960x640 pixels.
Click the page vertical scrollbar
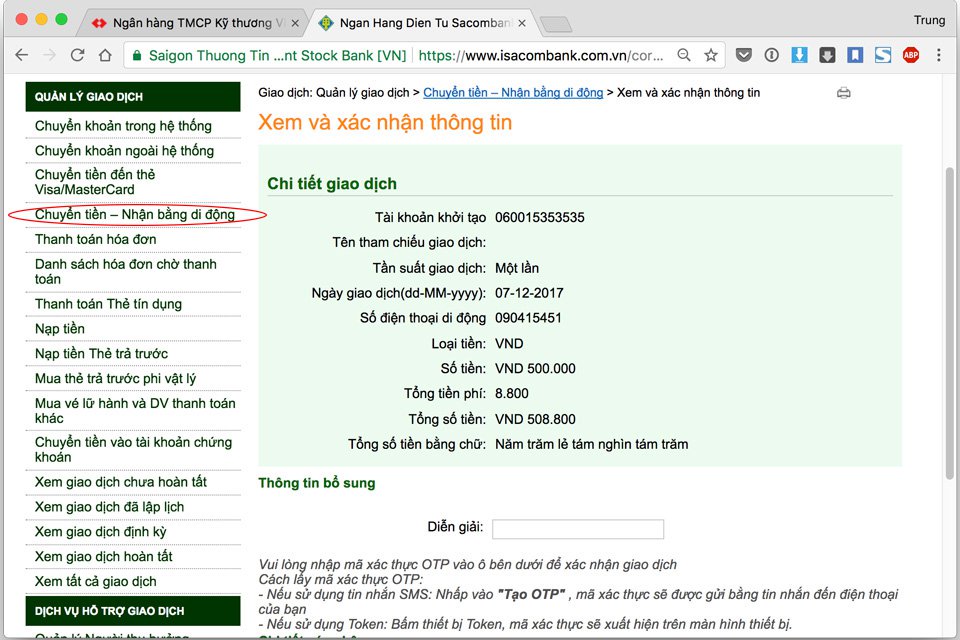[x=950, y=322]
